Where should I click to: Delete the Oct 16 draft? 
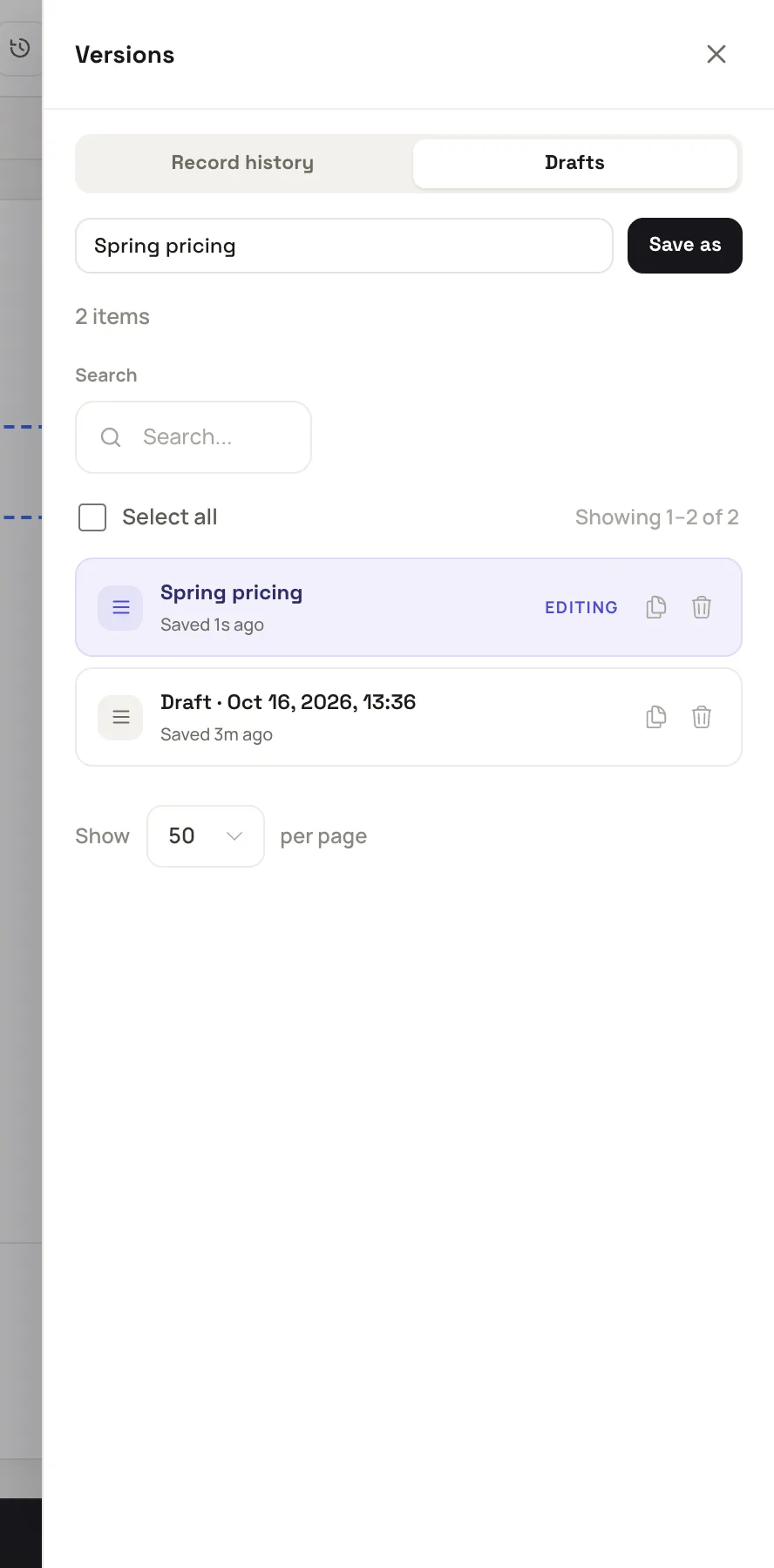click(702, 717)
